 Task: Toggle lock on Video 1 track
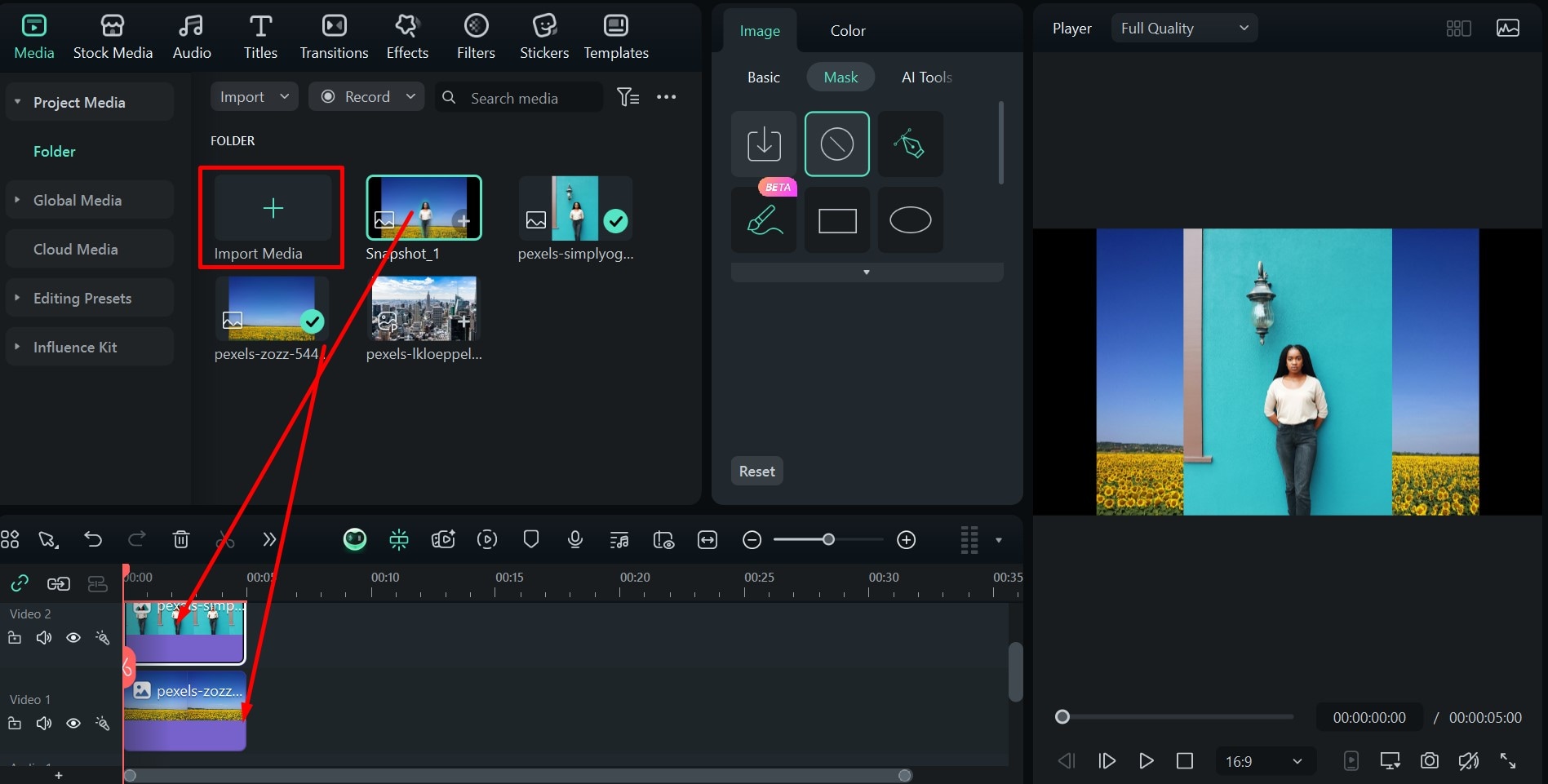(x=15, y=724)
